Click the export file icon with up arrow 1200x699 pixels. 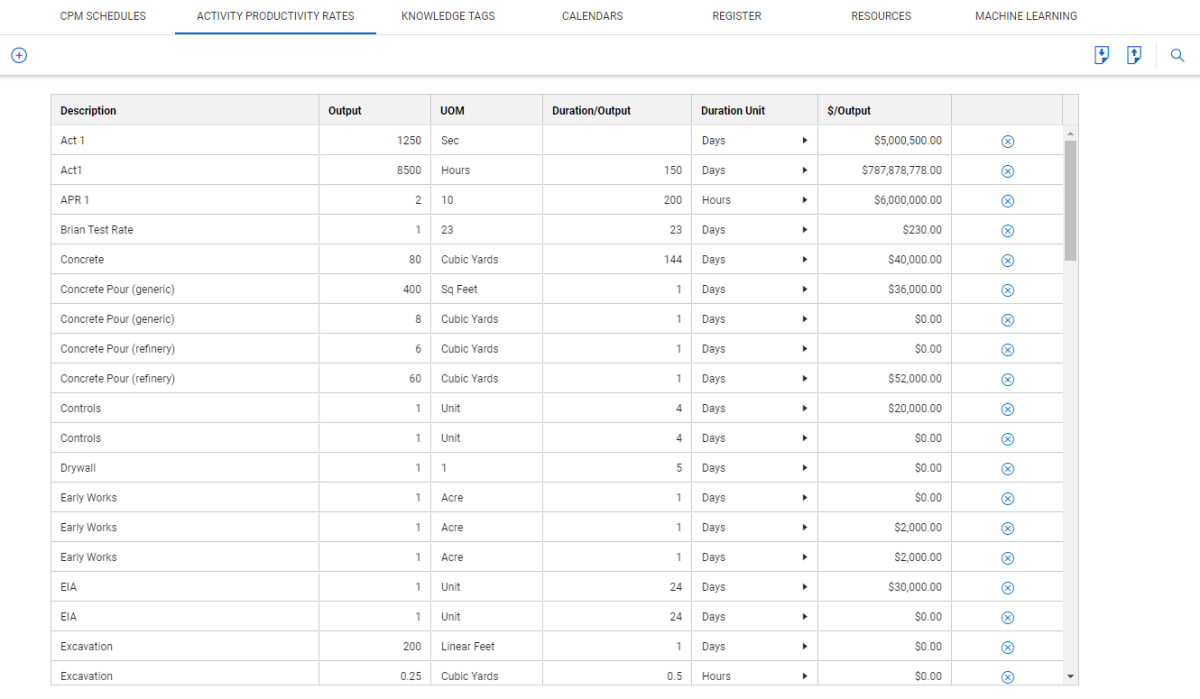(x=1134, y=56)
